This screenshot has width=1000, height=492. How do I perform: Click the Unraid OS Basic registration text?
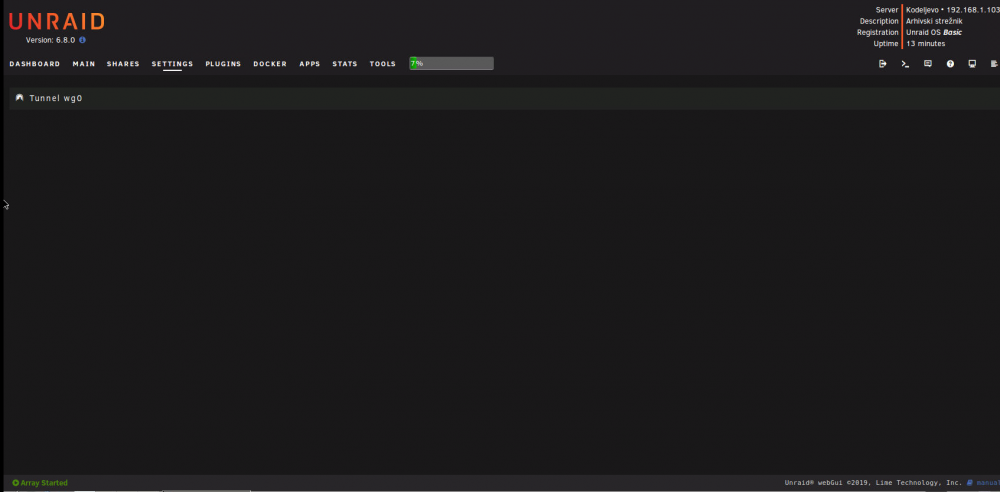coord(934,33)
